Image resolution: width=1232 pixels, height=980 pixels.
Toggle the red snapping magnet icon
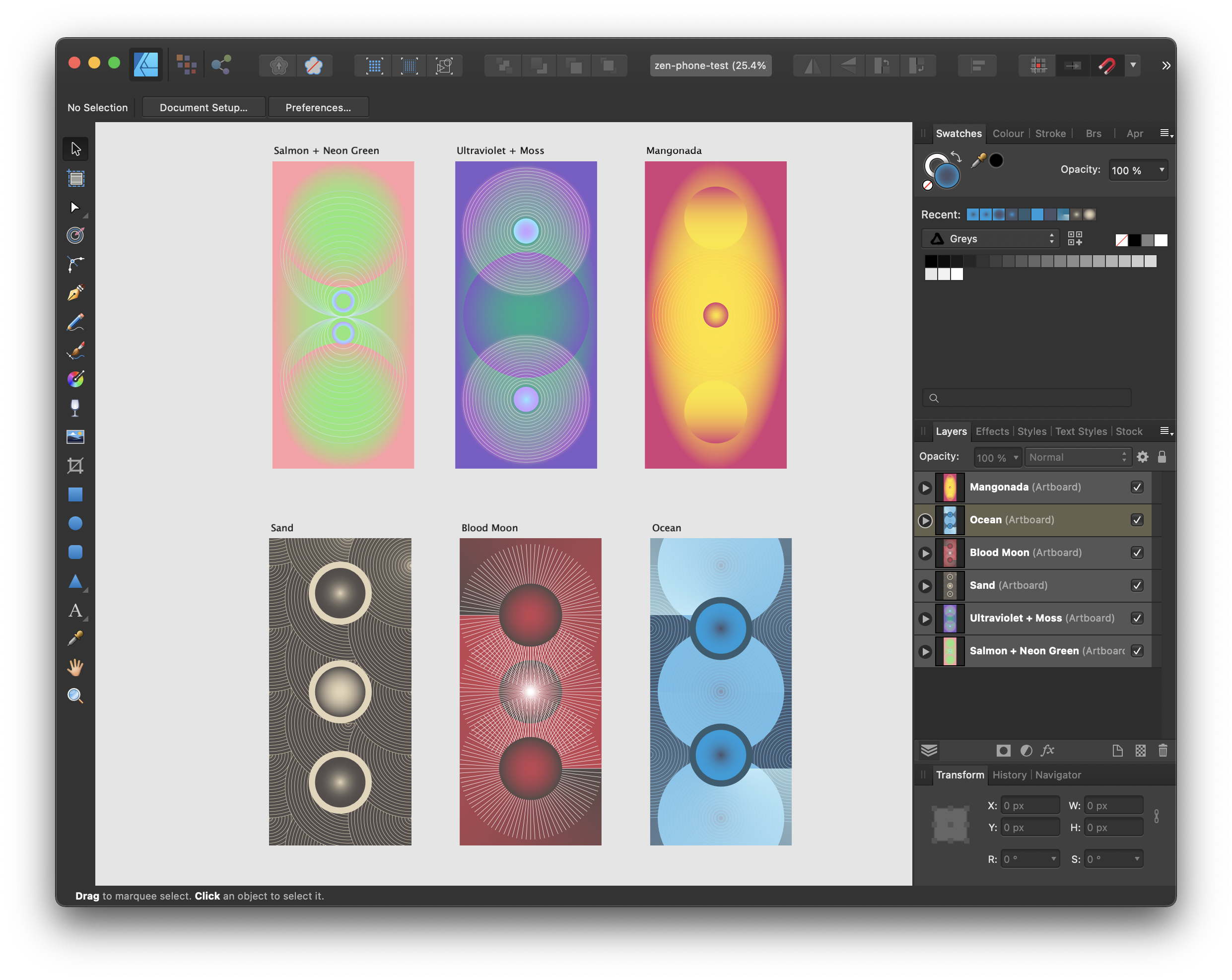(1106, 66)
